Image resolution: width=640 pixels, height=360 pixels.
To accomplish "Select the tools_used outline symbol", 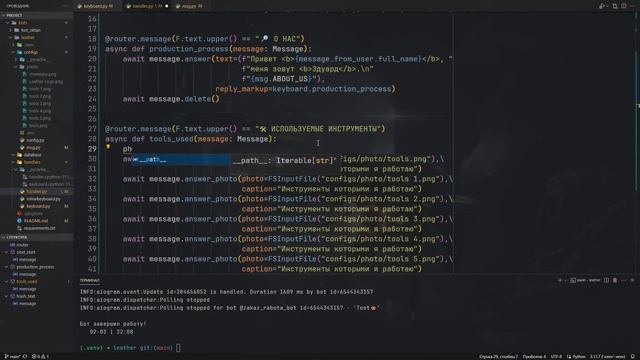I will tap(27, 282).
